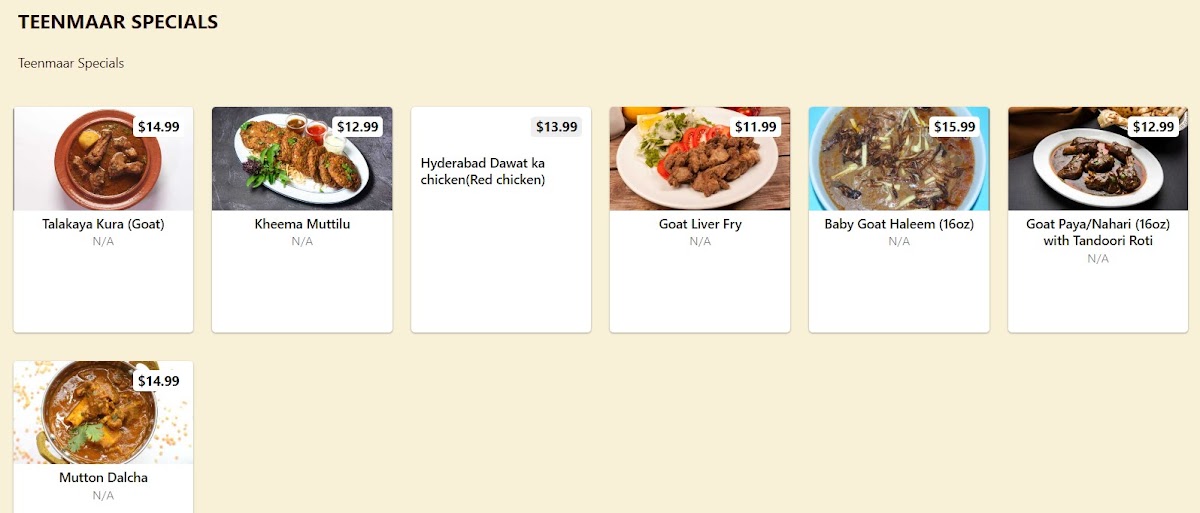The height and width of the screenshot is (513, 1200).
Task: Click the Talakaya Kura $14.99 price tag
Action: [x=158, y=127]
